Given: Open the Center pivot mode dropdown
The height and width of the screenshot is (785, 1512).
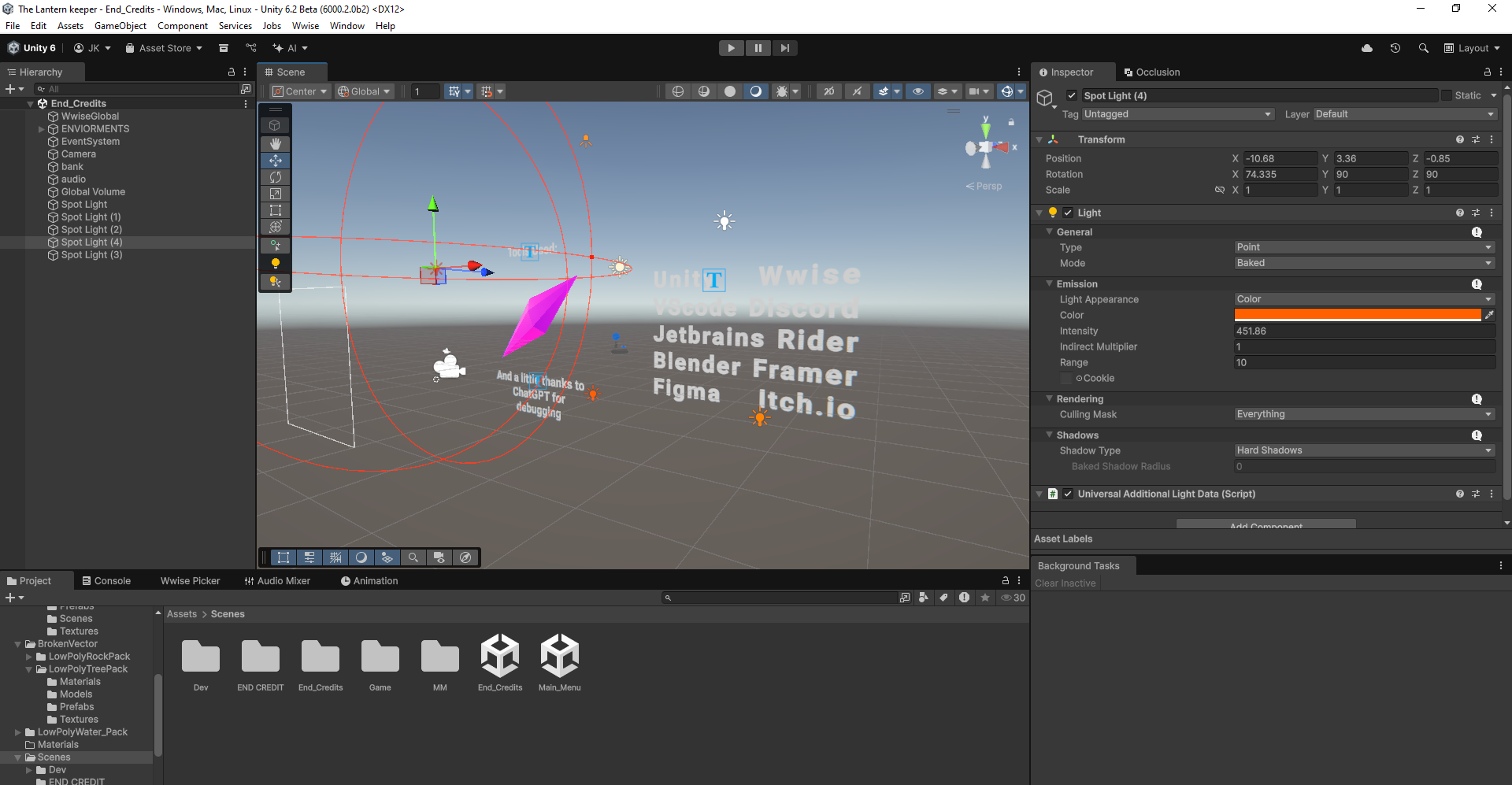Looking at the screenshot, I should pyautogui.click(x=300, y=91).
